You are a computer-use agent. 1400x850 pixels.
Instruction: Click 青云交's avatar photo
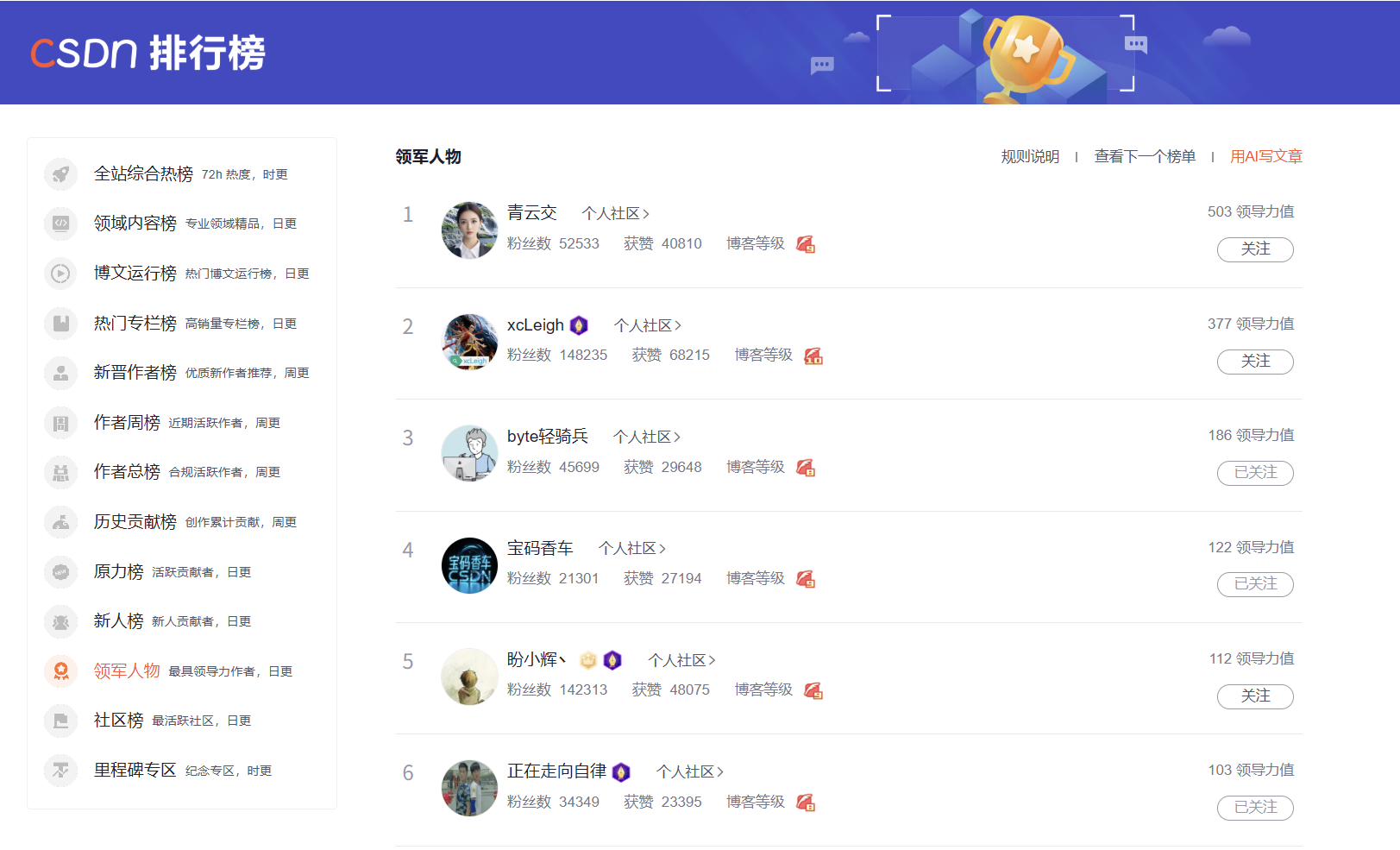pos(469,230)
